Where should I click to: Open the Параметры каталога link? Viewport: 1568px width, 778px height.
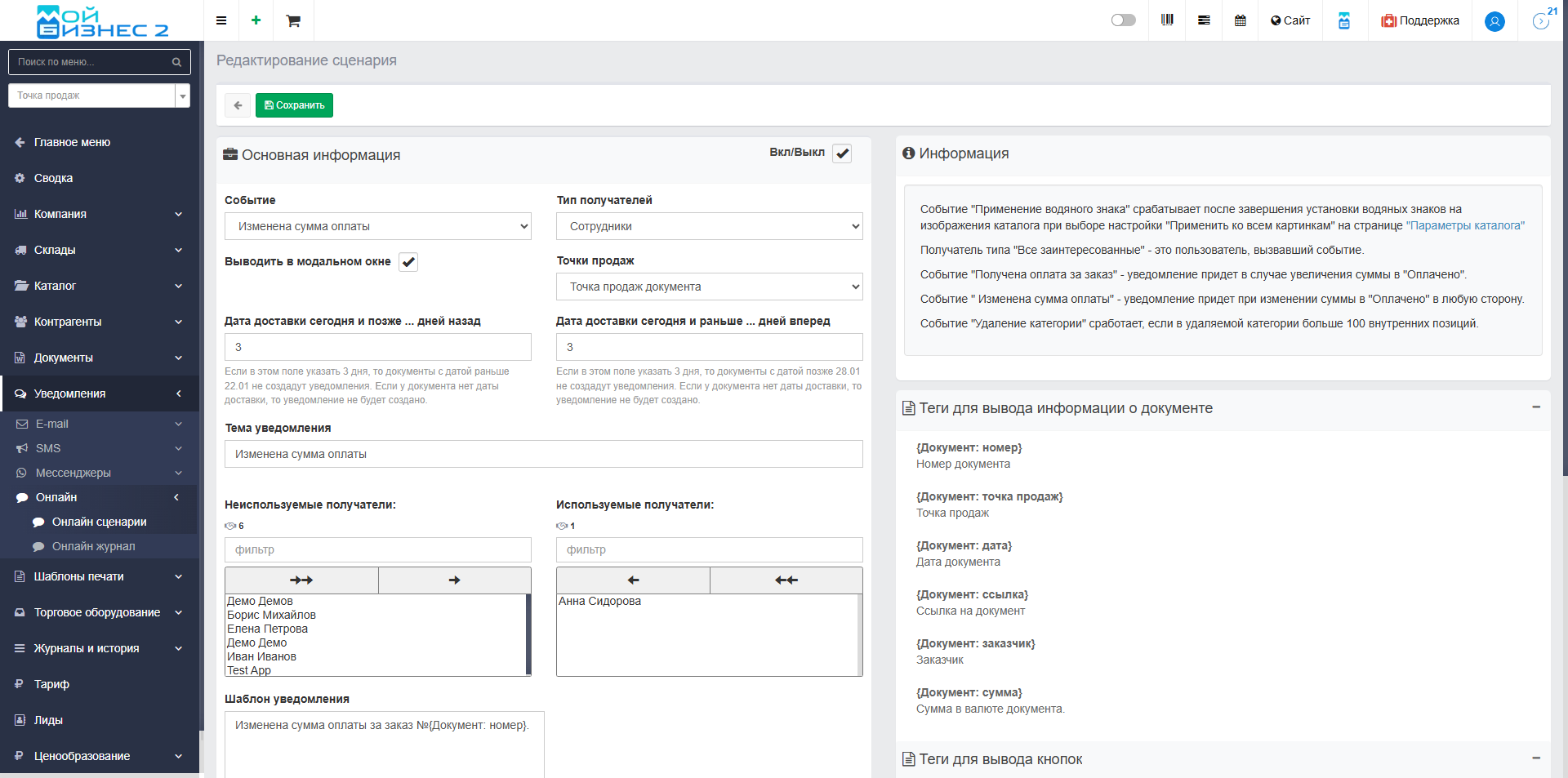tap(1465, 225)
